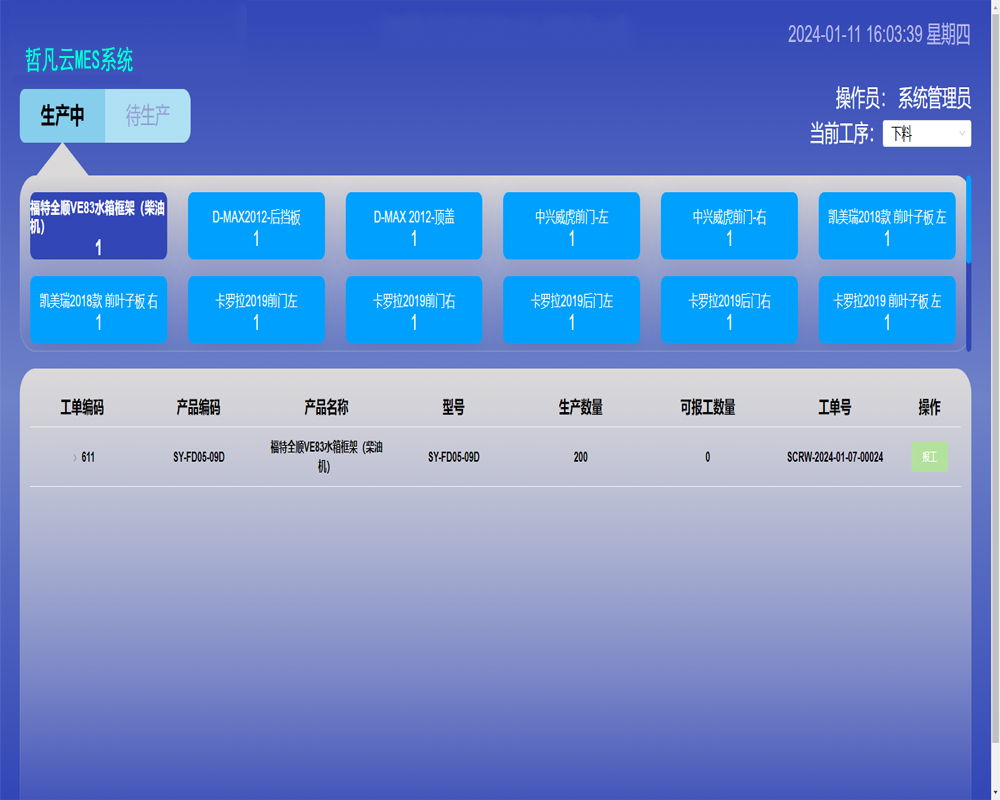This screenshot has height=800, width=1000.
Task: Select the D-MAX2012-后挡板 card
Action: 256,226
